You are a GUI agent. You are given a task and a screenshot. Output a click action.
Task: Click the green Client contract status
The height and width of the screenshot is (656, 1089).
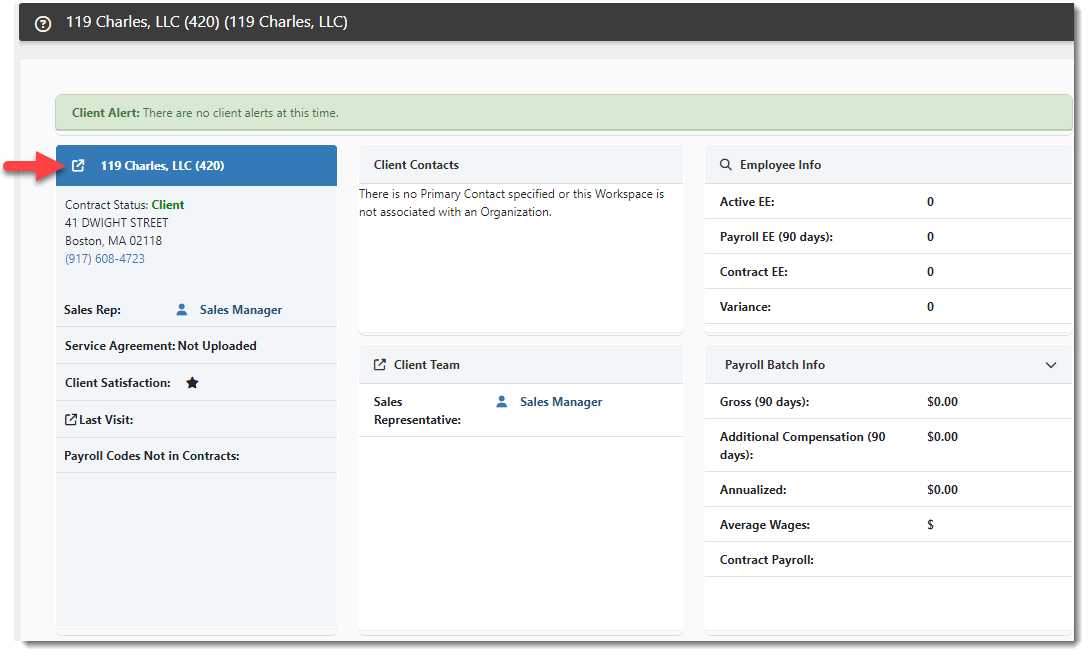(167, 205)
